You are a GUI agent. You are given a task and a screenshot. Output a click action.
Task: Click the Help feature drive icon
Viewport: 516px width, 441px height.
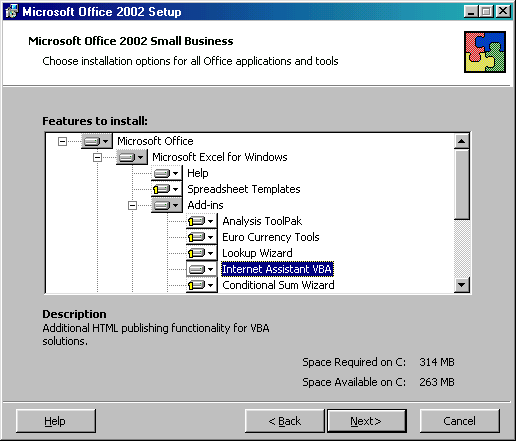[166, 173]
